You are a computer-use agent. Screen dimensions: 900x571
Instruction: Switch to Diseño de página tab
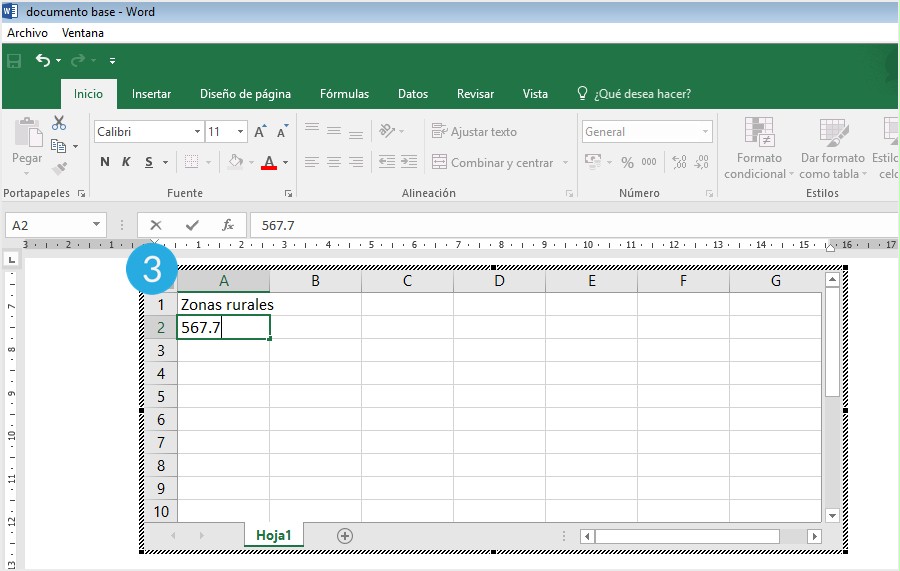click(x=245, y=94)
